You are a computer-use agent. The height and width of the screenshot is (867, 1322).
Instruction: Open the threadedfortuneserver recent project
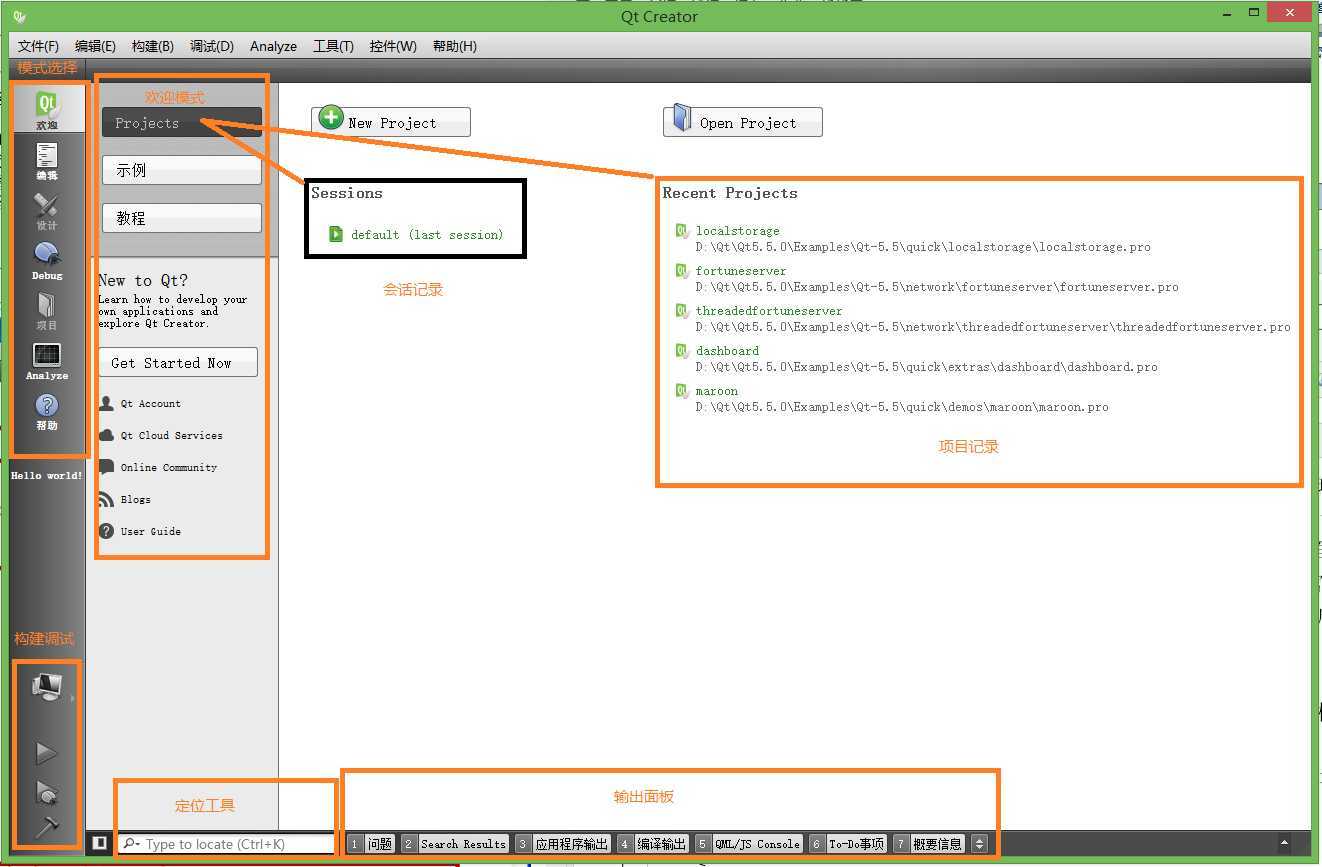coord(769,311)
